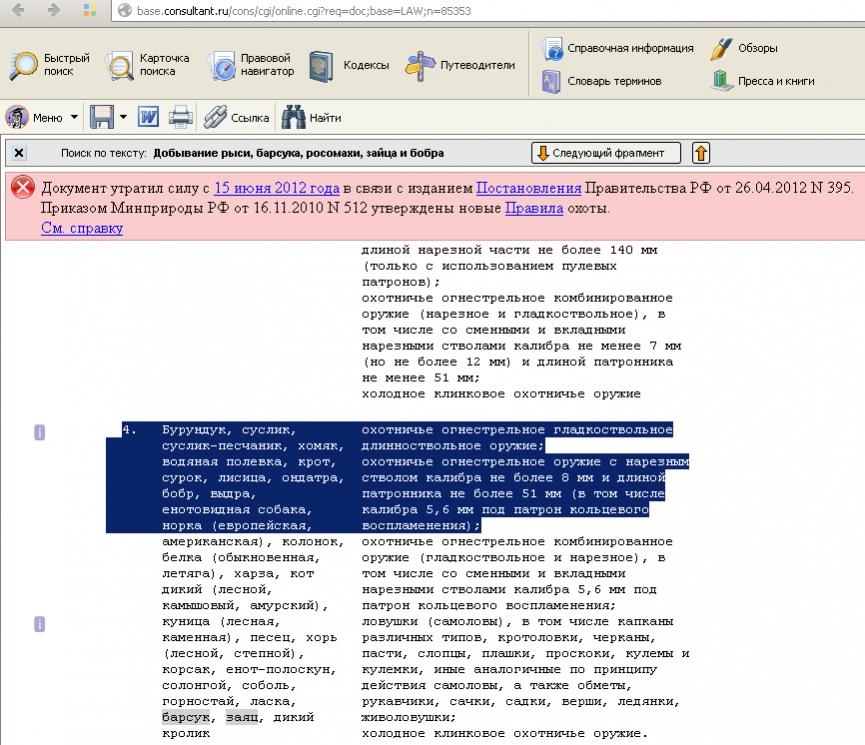Open Путеводители guides
The image size is (865, 745).
pos(460,65)
